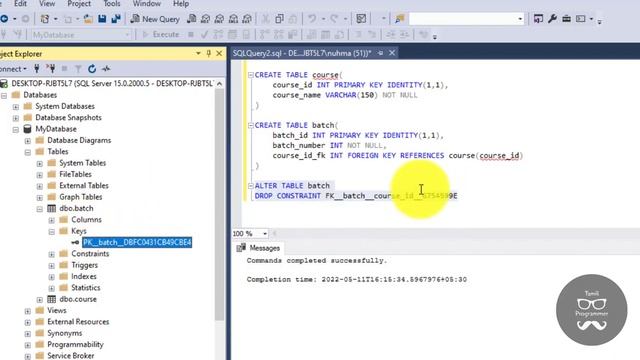Viewport: 640px width, 360px height.
Task: Open the Toolbox icon in the toolbar
Action: (x=566, y=19)
